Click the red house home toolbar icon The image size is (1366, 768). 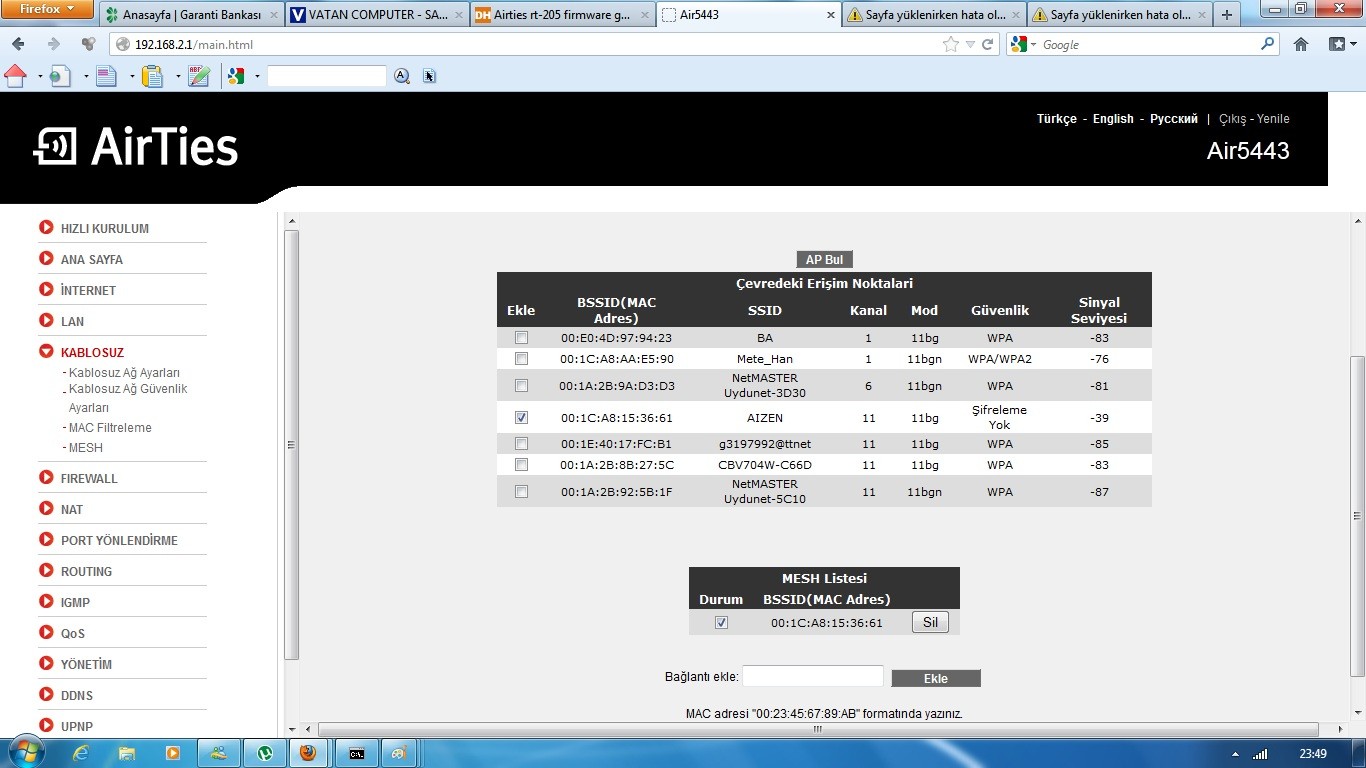15,75
